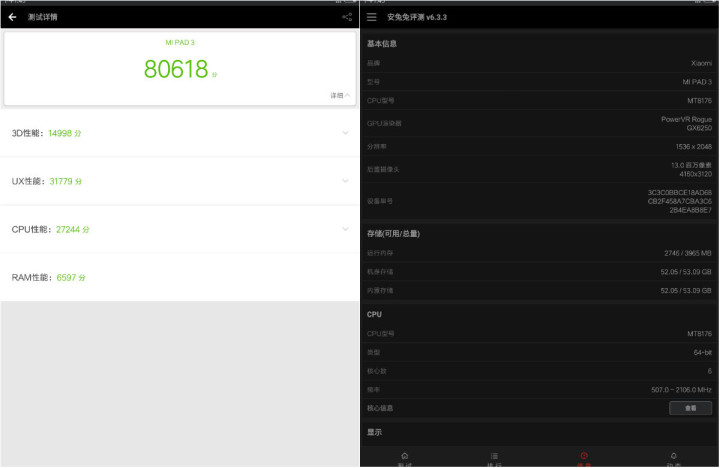Screen dimensions: 720x468
Task: Click the brand value Xiaomi
Action: coord(701,63)
